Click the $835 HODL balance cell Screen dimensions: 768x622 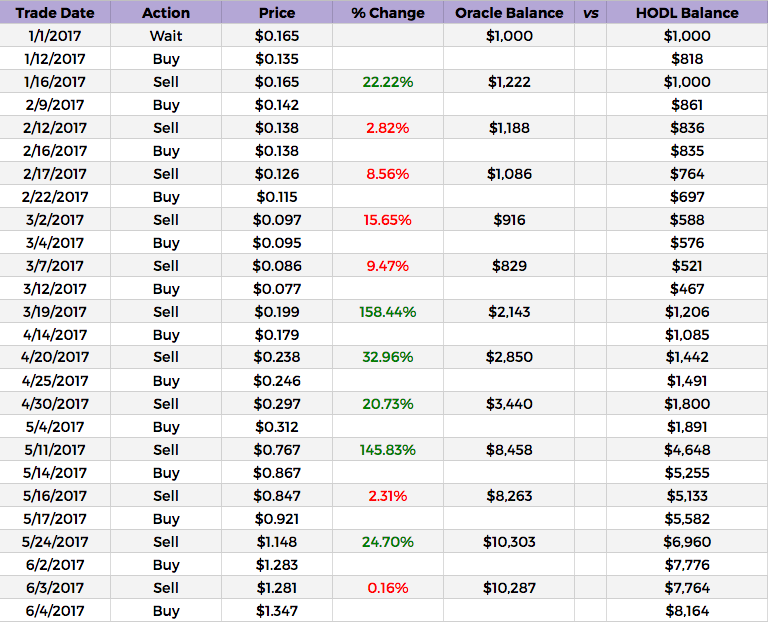(x=687, y=151)
